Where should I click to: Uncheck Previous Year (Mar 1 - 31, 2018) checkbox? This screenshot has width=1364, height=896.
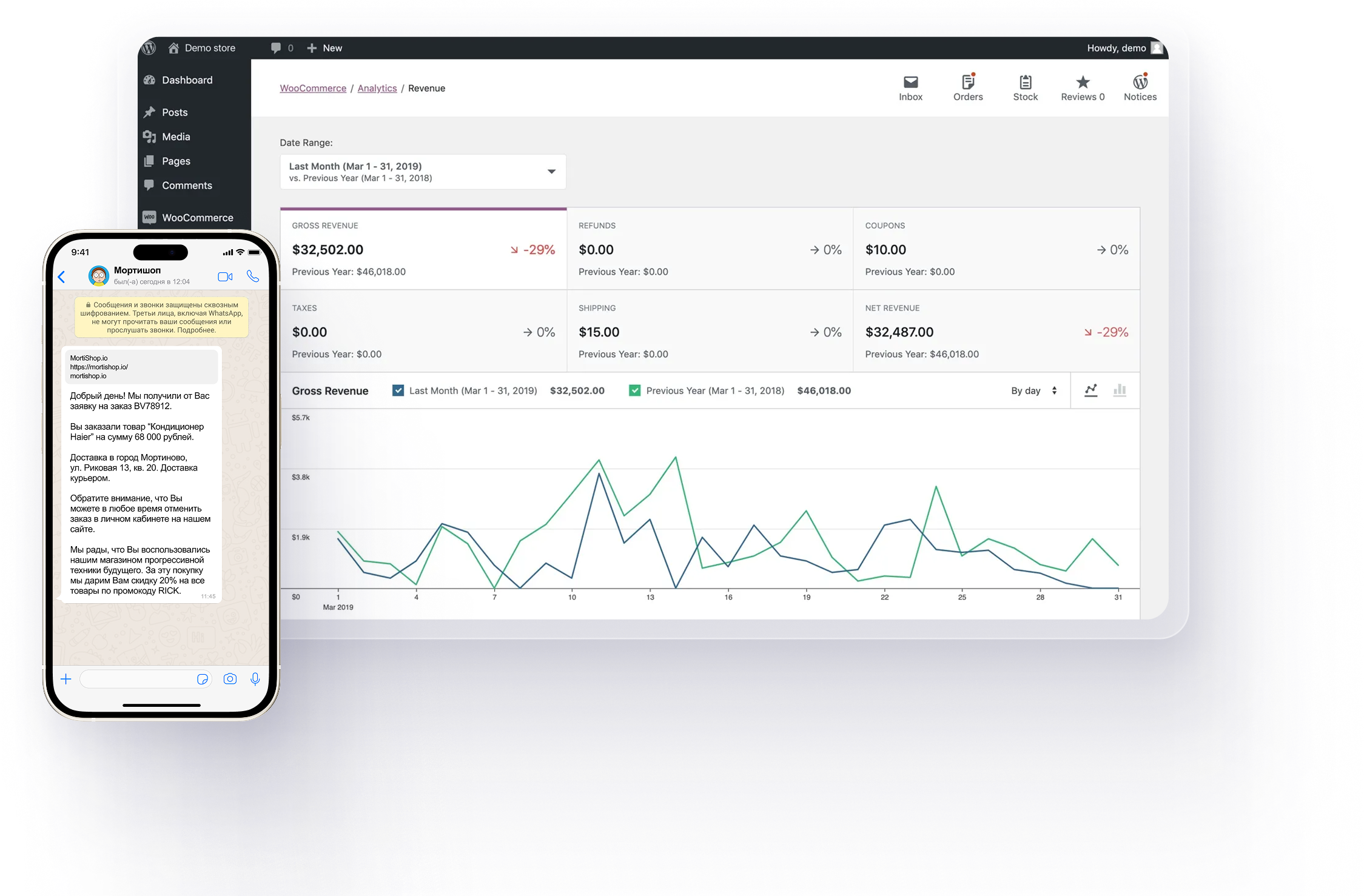[635, 390]
